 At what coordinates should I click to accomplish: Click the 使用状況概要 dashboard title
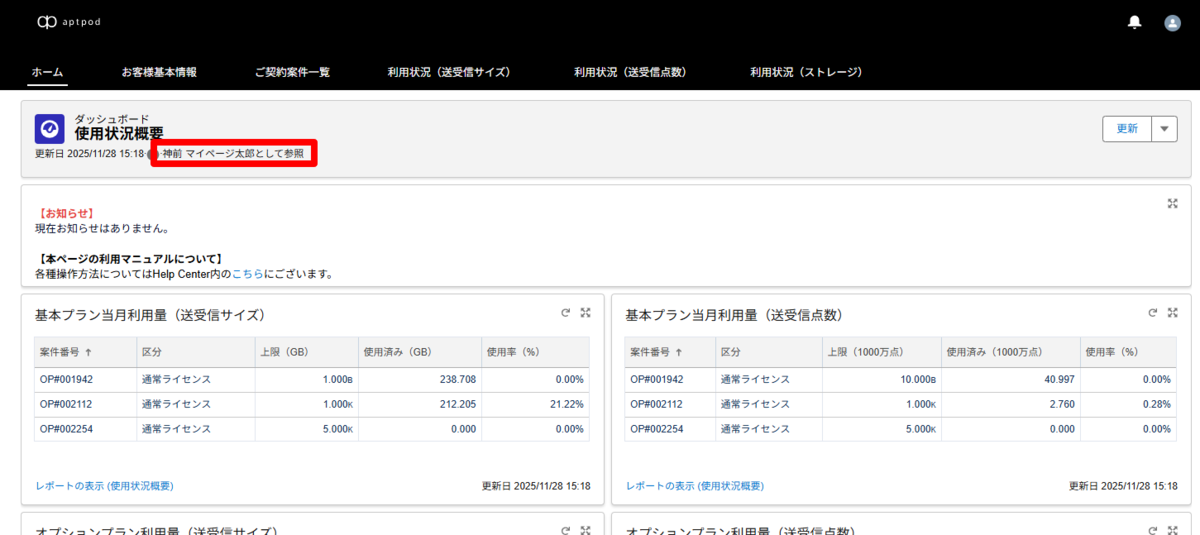119,134
